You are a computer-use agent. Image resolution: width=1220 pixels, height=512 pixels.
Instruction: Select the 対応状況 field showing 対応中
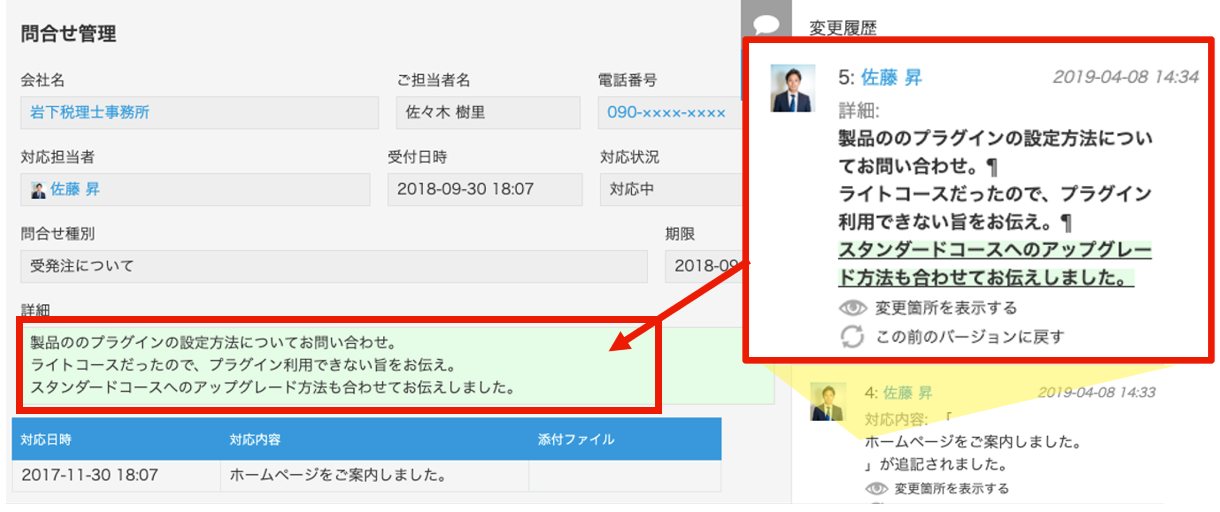[x=670, y=189]
